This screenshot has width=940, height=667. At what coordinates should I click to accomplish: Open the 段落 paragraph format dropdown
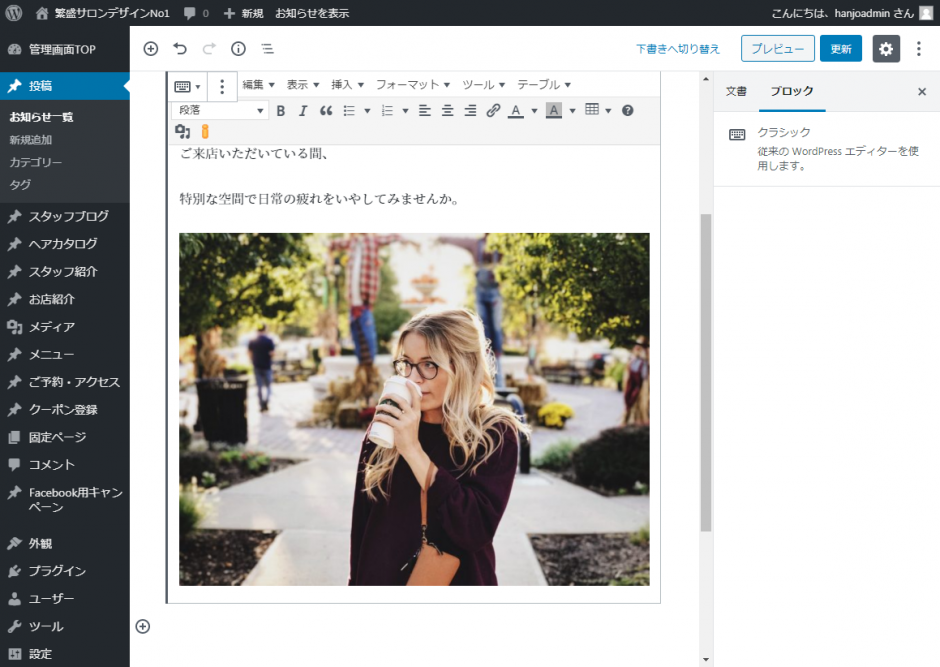click(220, 111)
